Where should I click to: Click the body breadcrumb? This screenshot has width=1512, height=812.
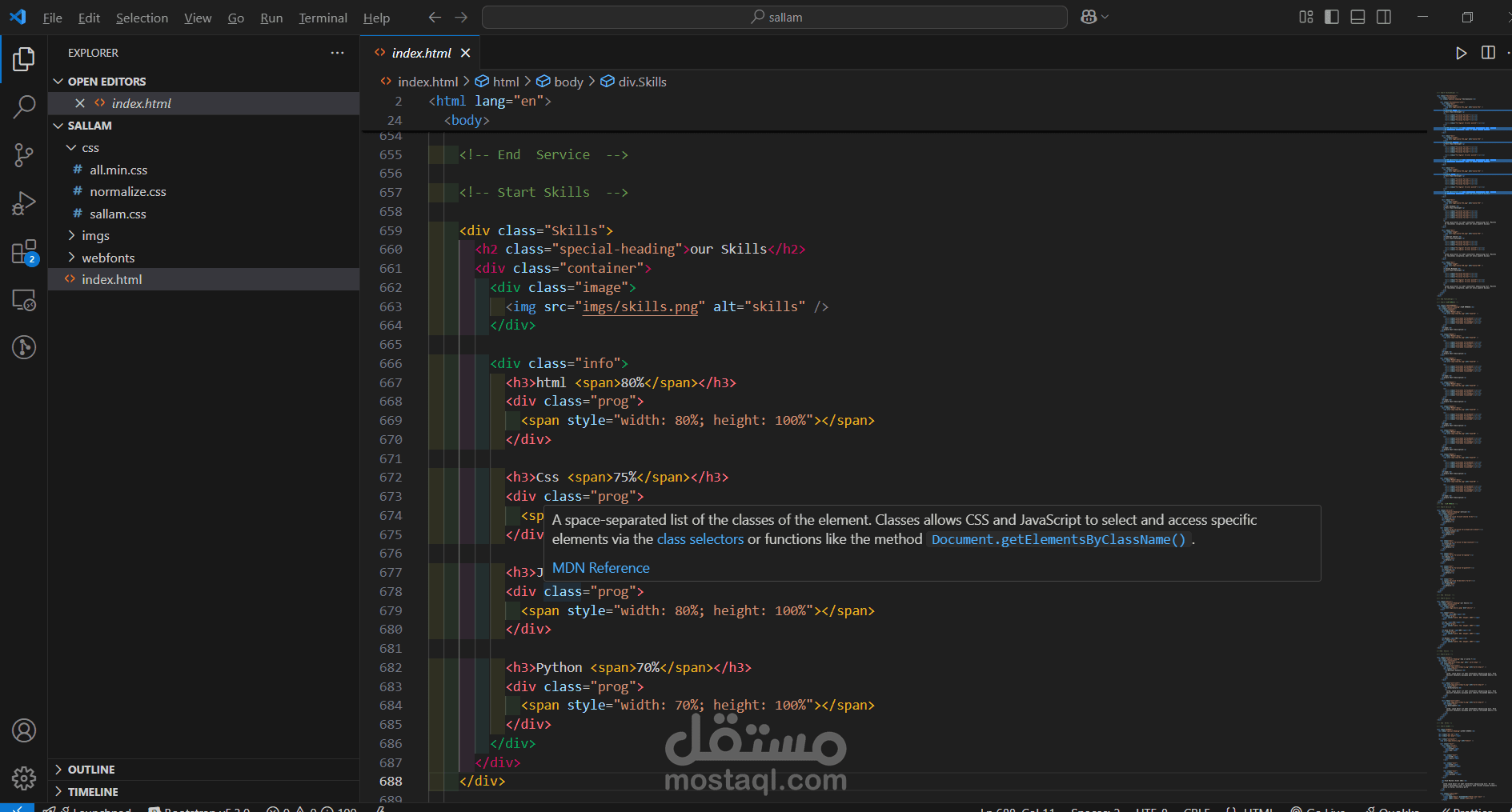(560, 82)
